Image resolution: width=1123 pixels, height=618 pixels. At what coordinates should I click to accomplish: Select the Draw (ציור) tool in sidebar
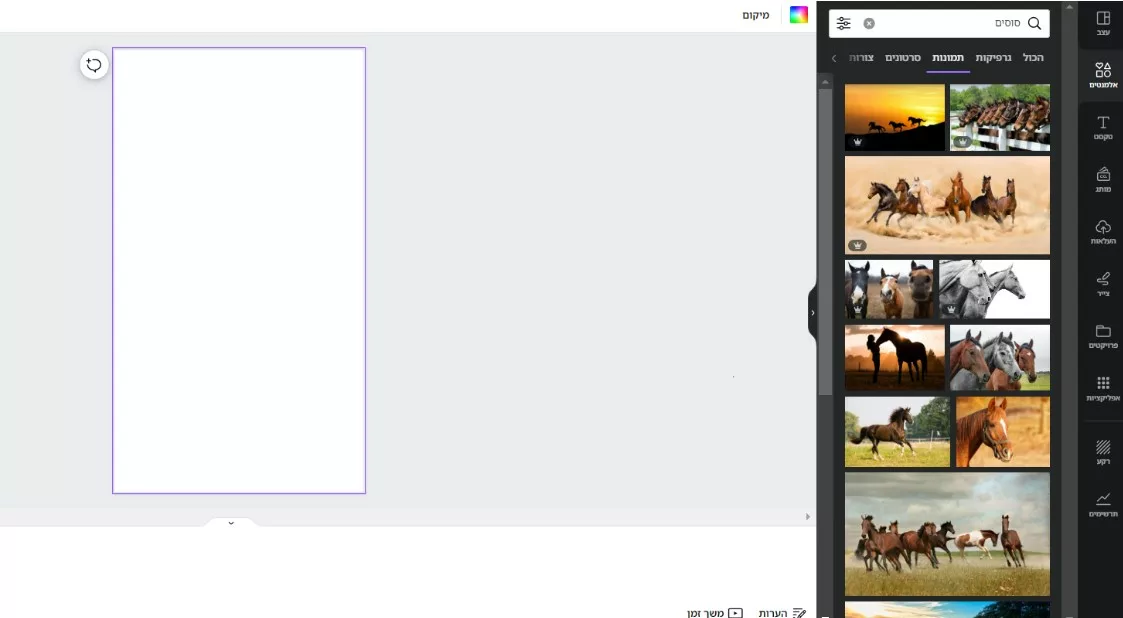point(1103,284)
